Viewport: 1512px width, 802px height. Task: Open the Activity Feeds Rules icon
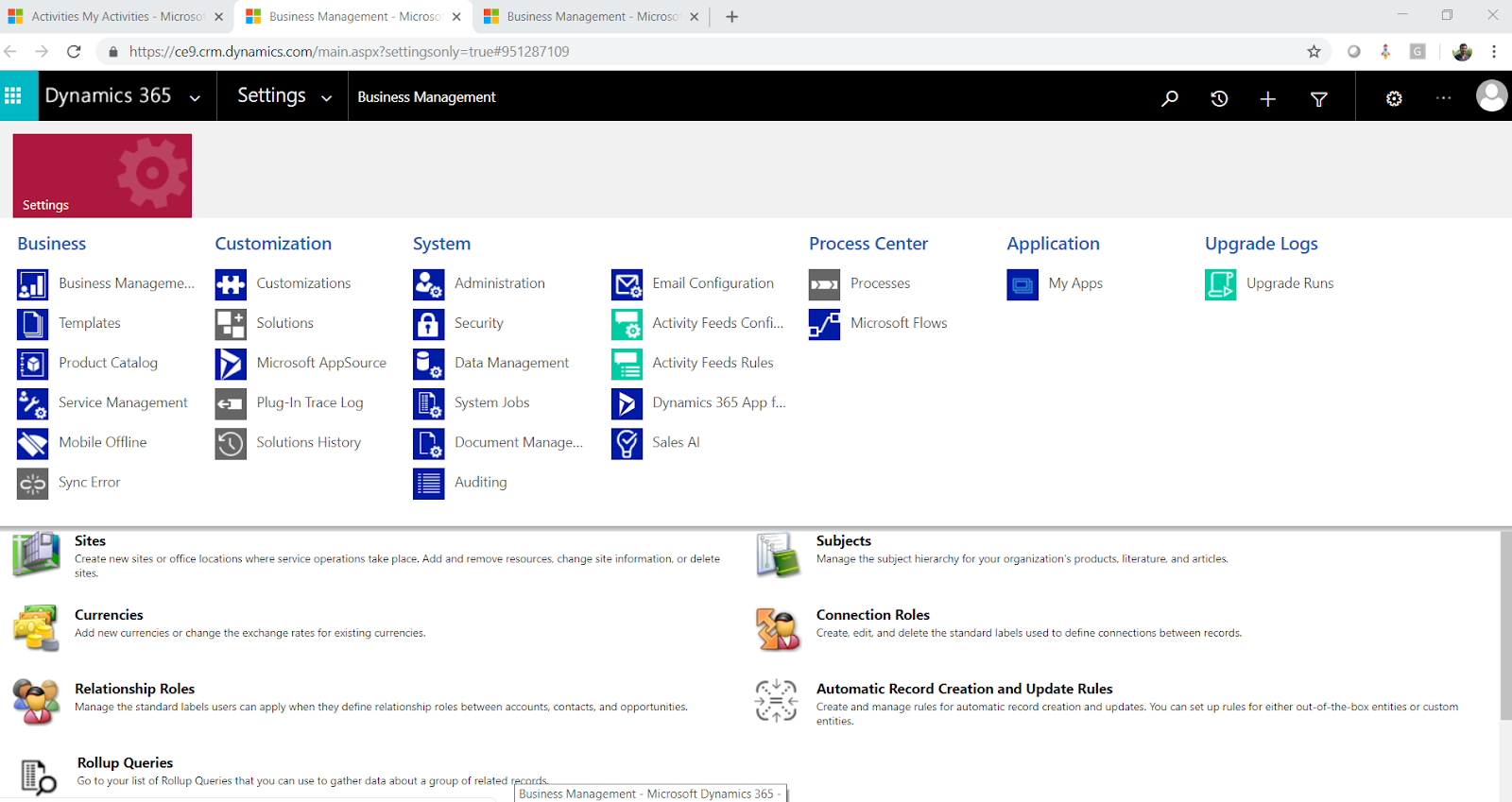627,364
